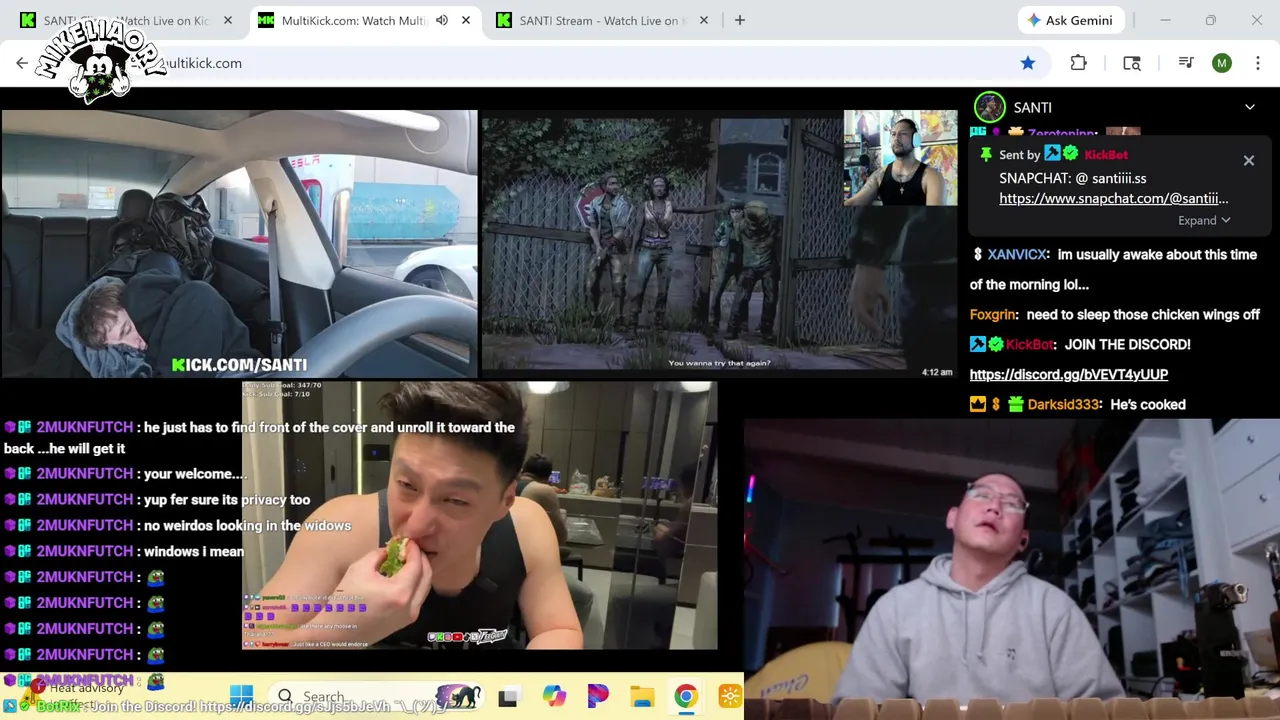Open the discord.gg/bVEVT4yUUP link
Viewport: 1280px width, 720px height.
1069,374
